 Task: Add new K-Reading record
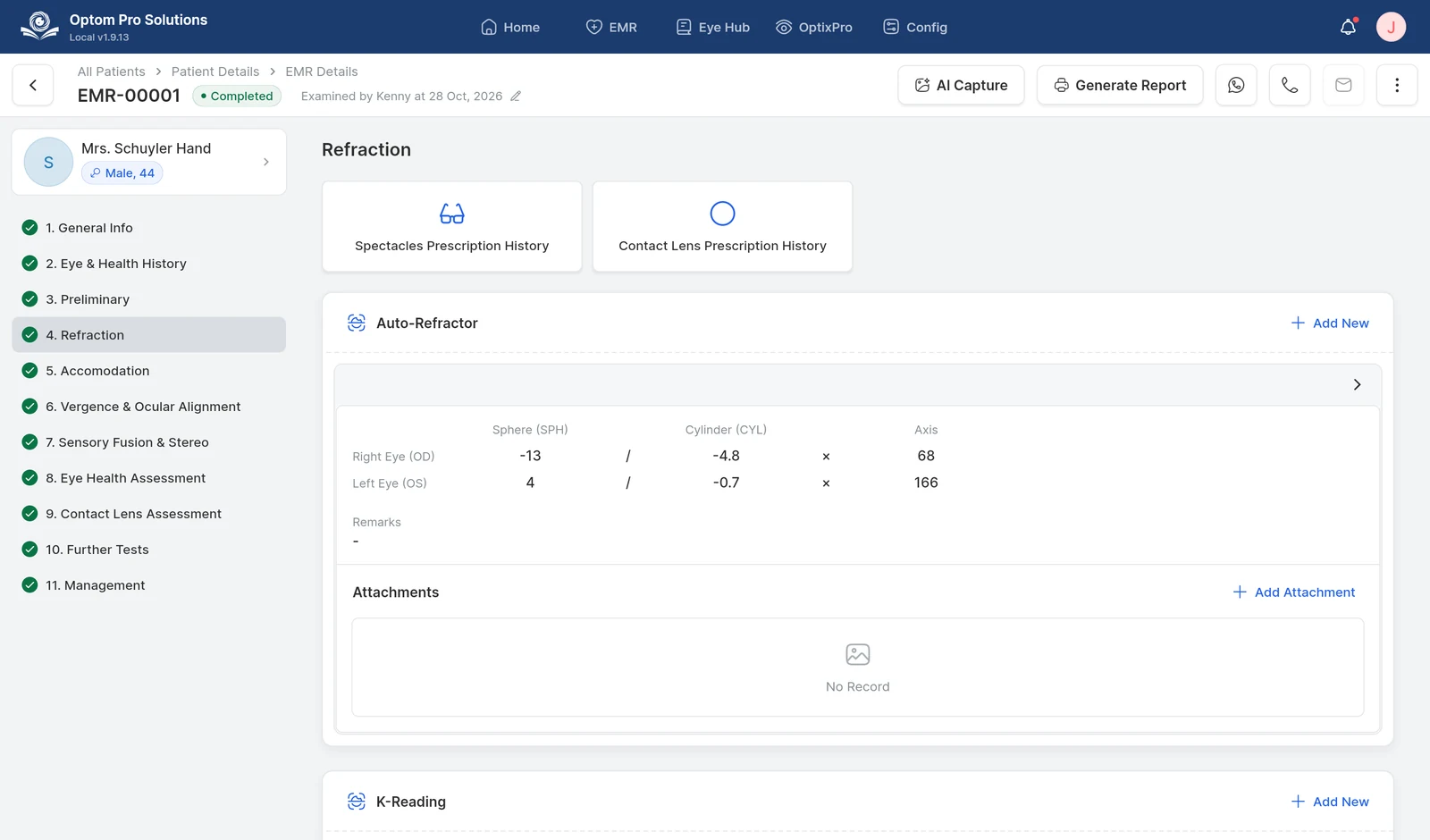coord(1330,802)
